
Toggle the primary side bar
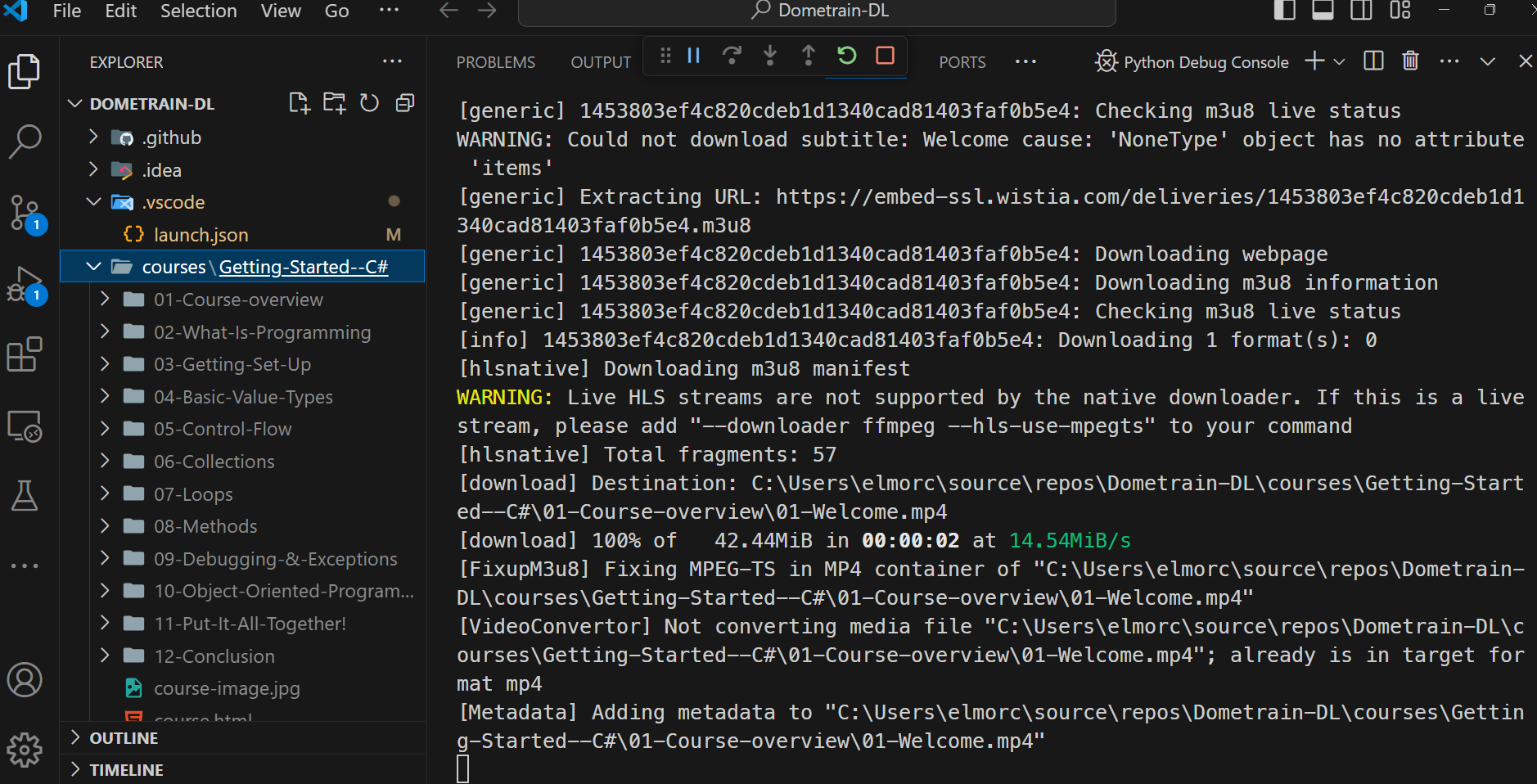tap(1285, 11)
